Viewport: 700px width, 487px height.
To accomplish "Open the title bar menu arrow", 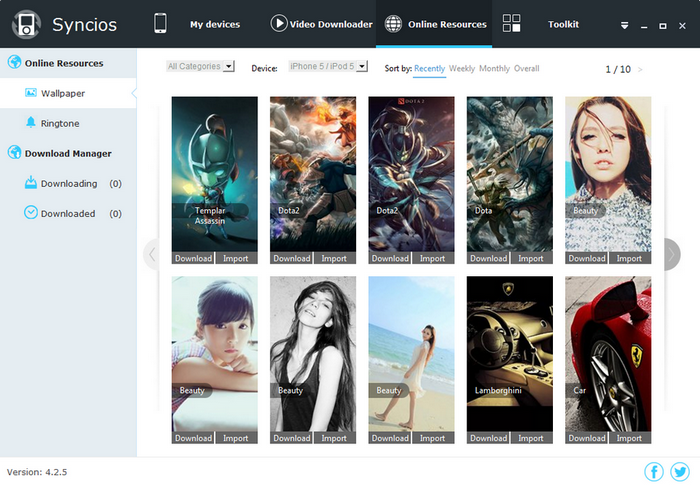I will click(625, 25).
